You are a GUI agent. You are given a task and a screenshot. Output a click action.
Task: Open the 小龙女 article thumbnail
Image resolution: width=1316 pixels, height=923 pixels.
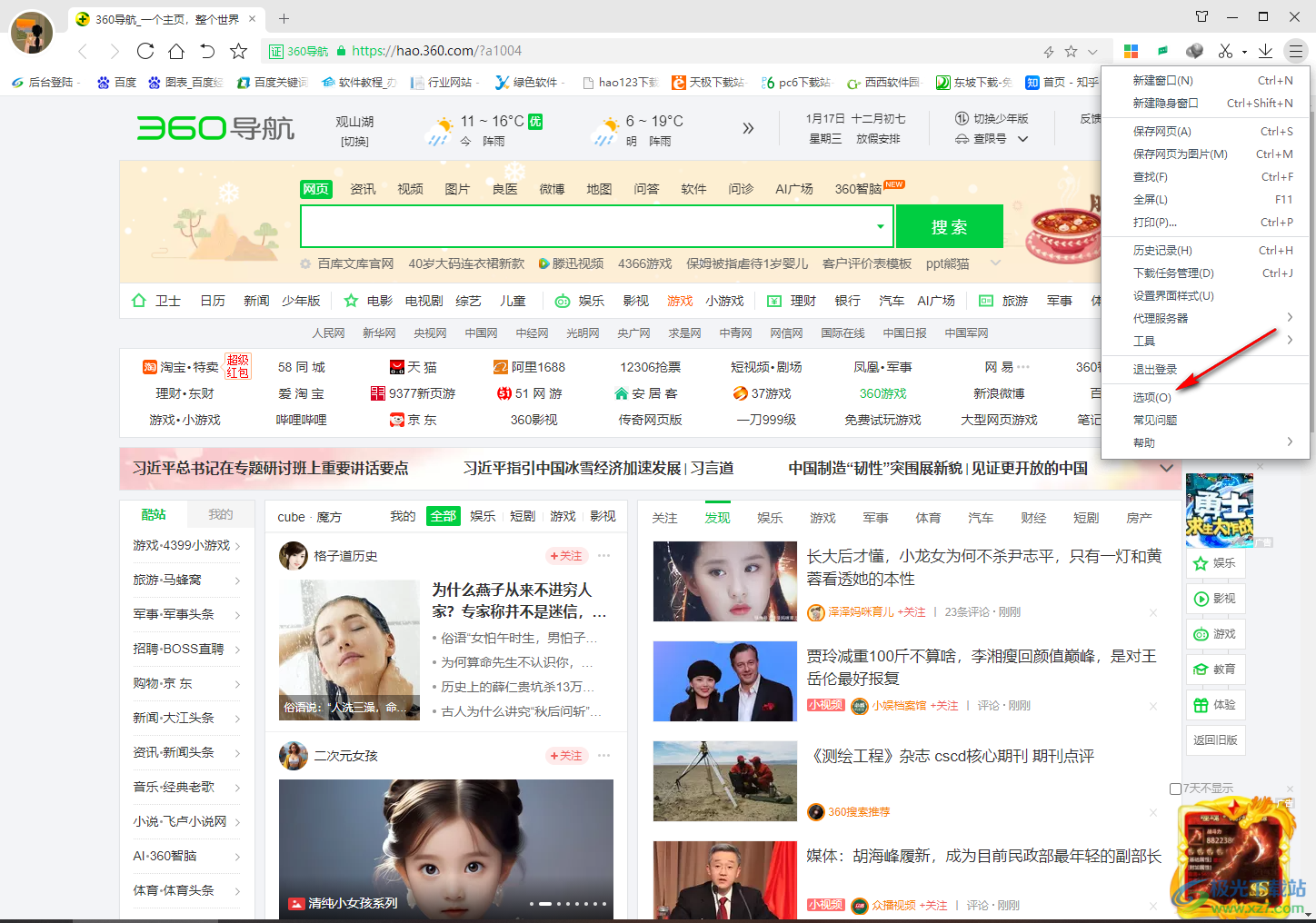coord(725,581)
